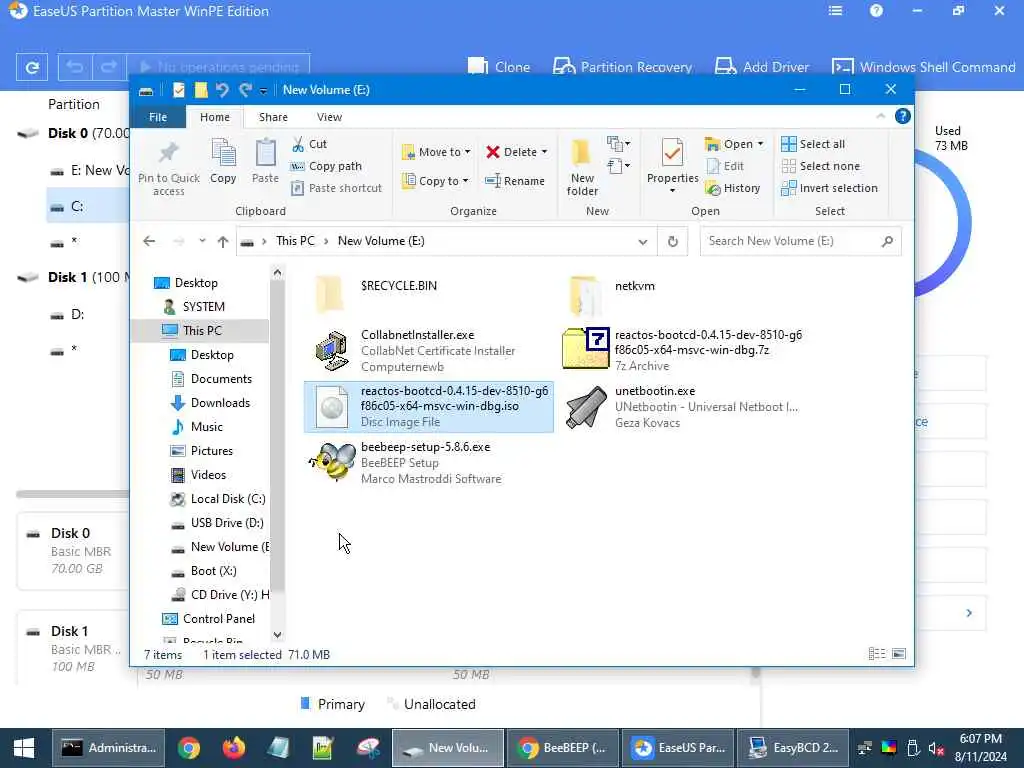Click EaseUS Add Driver
Image resolution: width=1024 pixels, height=768 pixels.
click(762, 67)
